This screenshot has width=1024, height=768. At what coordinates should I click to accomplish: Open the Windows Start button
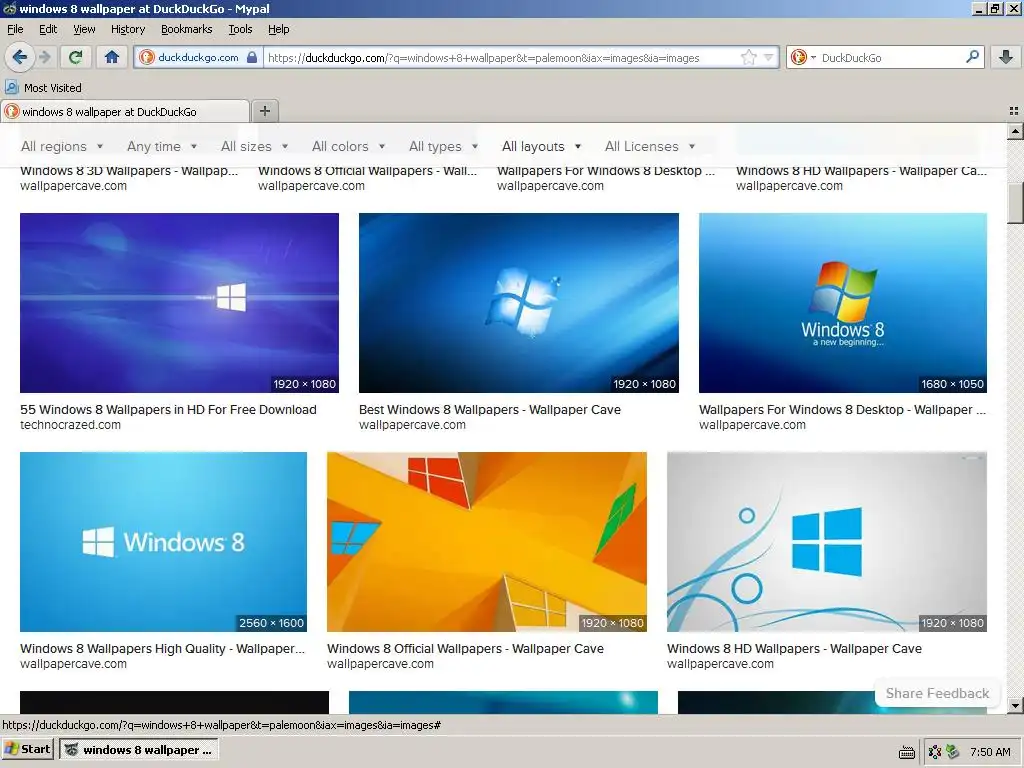click(x=27, y=749)
